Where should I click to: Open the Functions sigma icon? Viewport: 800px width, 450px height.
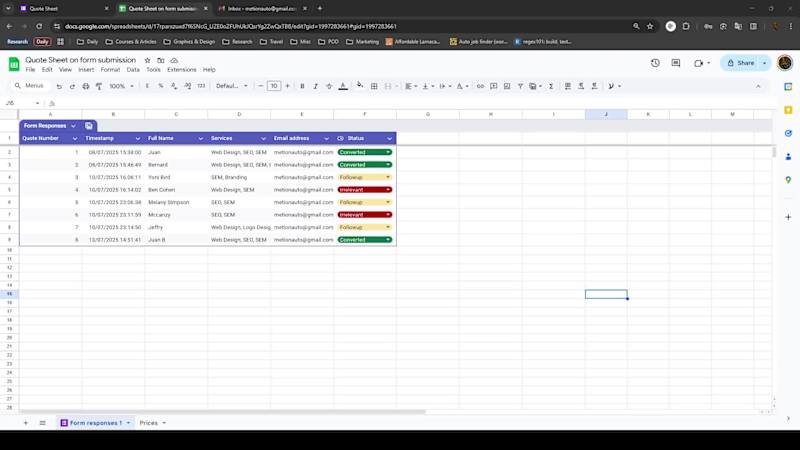coord(551,86)
